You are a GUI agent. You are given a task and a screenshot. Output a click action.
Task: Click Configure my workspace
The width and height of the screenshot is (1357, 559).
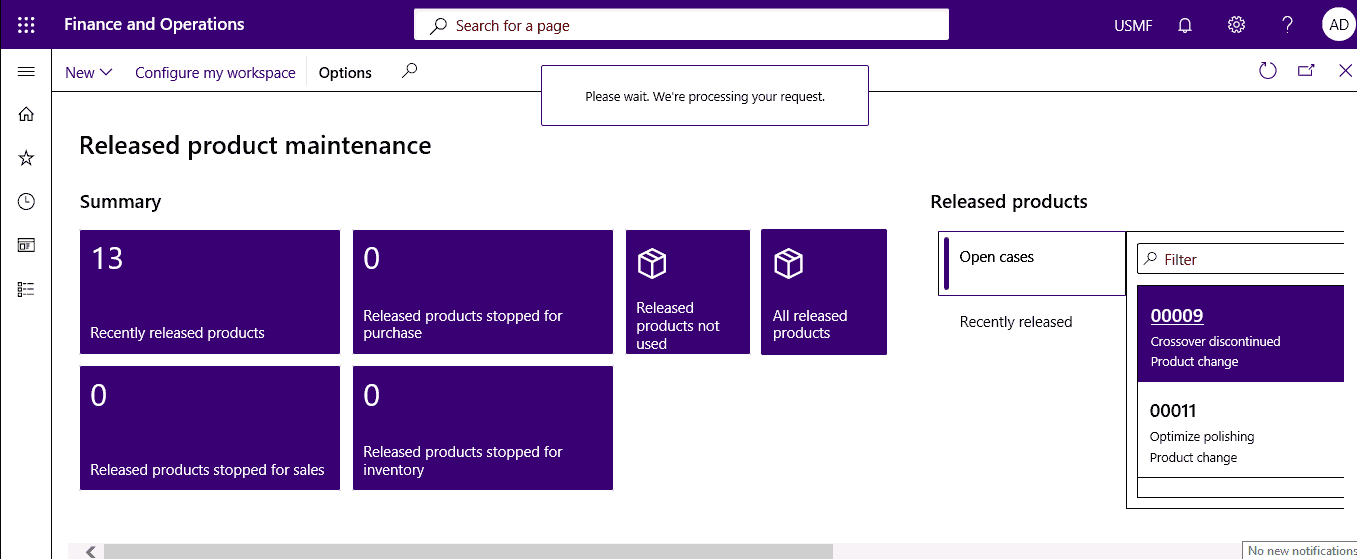click(x=215, y=72)
